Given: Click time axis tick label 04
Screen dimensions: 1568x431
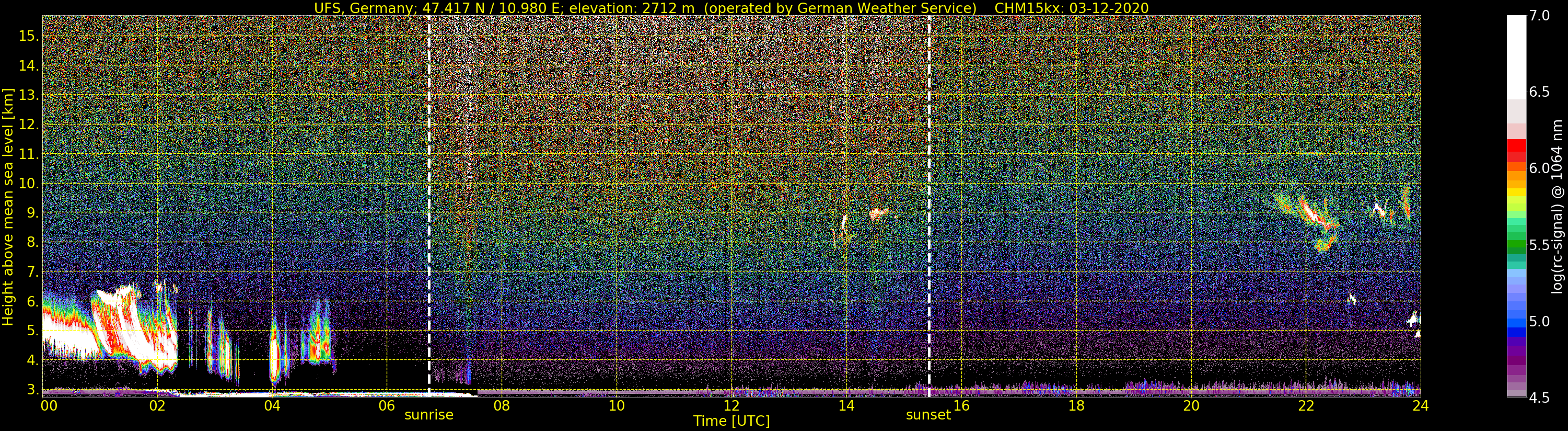Looking at the screenshot, I should pyautogui.click(x=272, y=405).
